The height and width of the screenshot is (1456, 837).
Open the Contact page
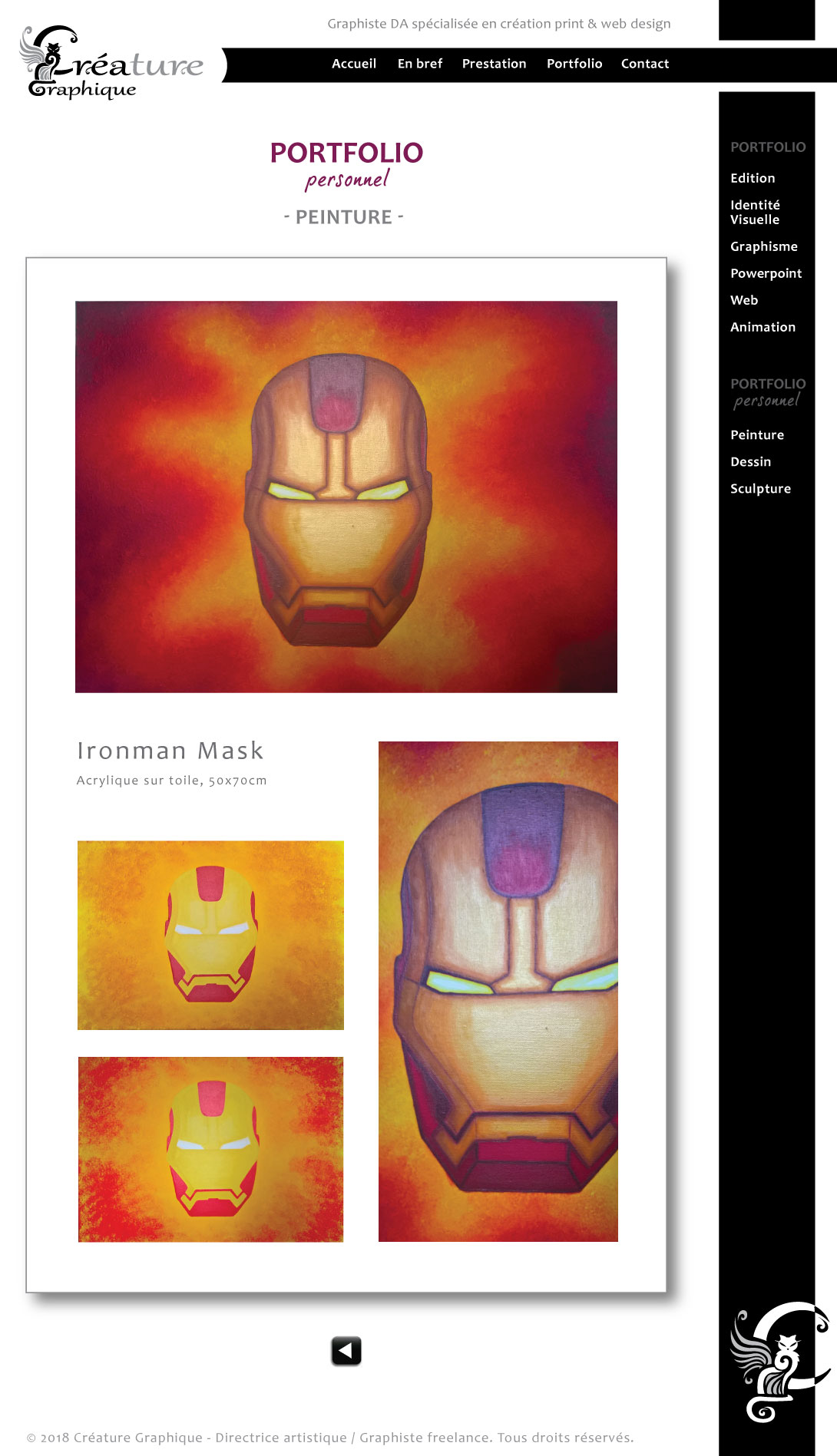click(x=645, y=64)
